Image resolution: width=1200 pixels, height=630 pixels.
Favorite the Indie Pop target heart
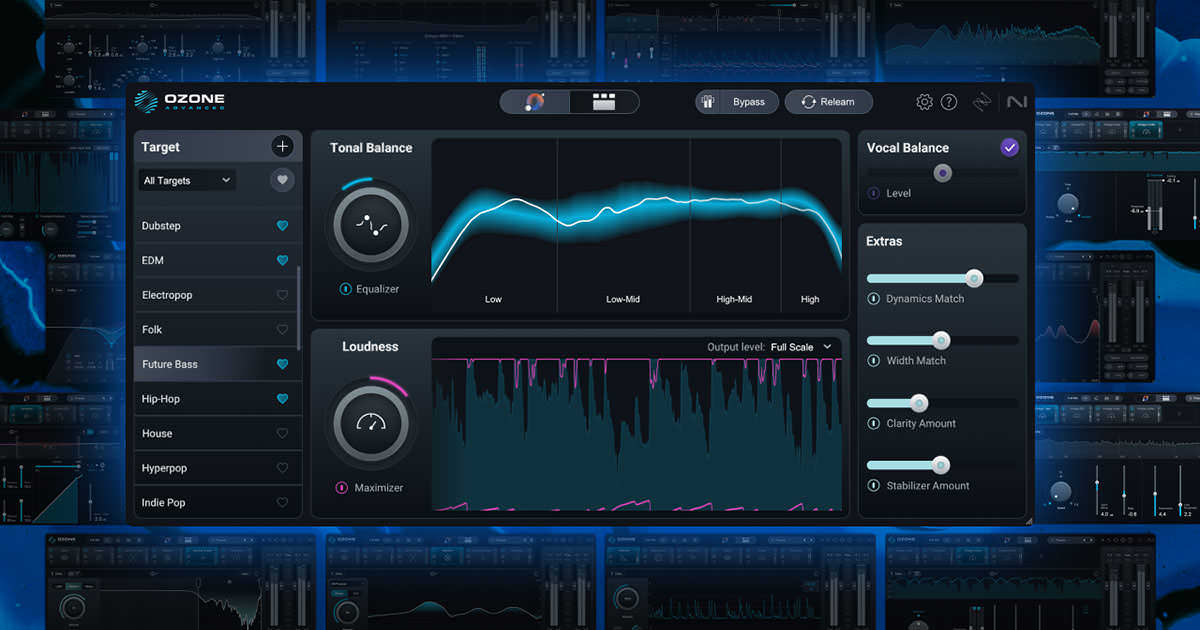(282, 502)
